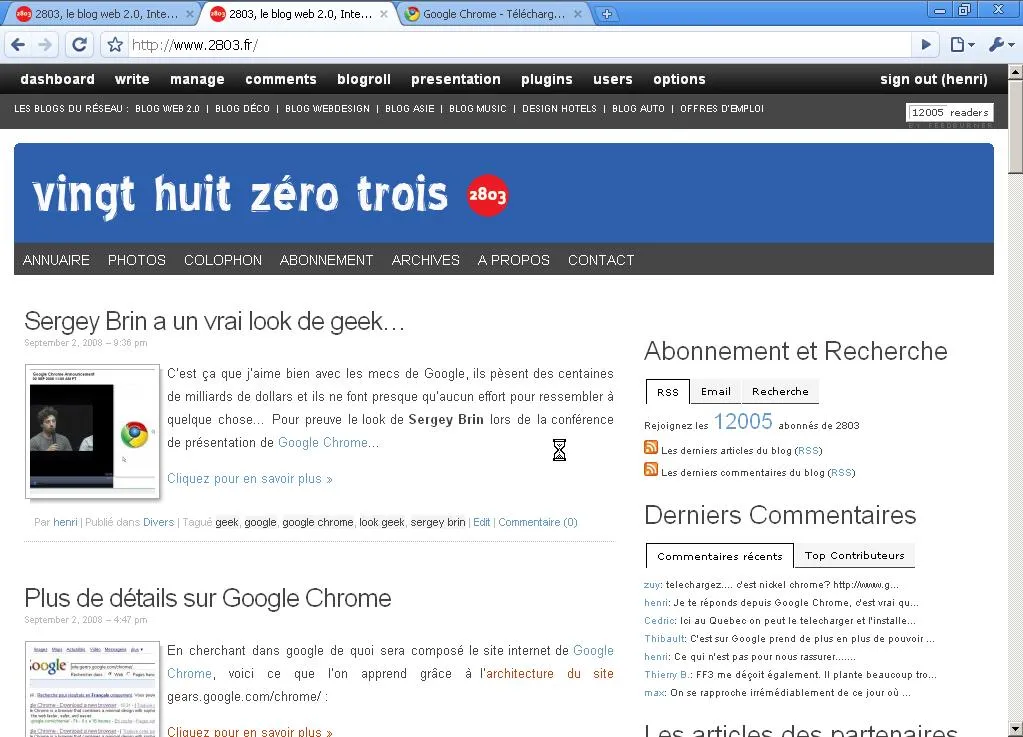Open the Plus de détails sur Google Chrome post

(x=207, y=598)
